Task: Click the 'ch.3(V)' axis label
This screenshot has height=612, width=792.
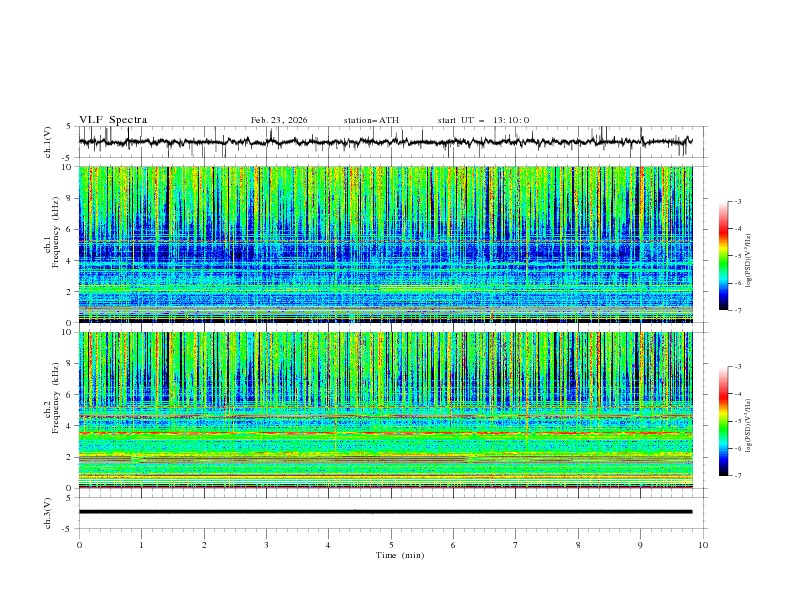Action: tap(48, 513)
